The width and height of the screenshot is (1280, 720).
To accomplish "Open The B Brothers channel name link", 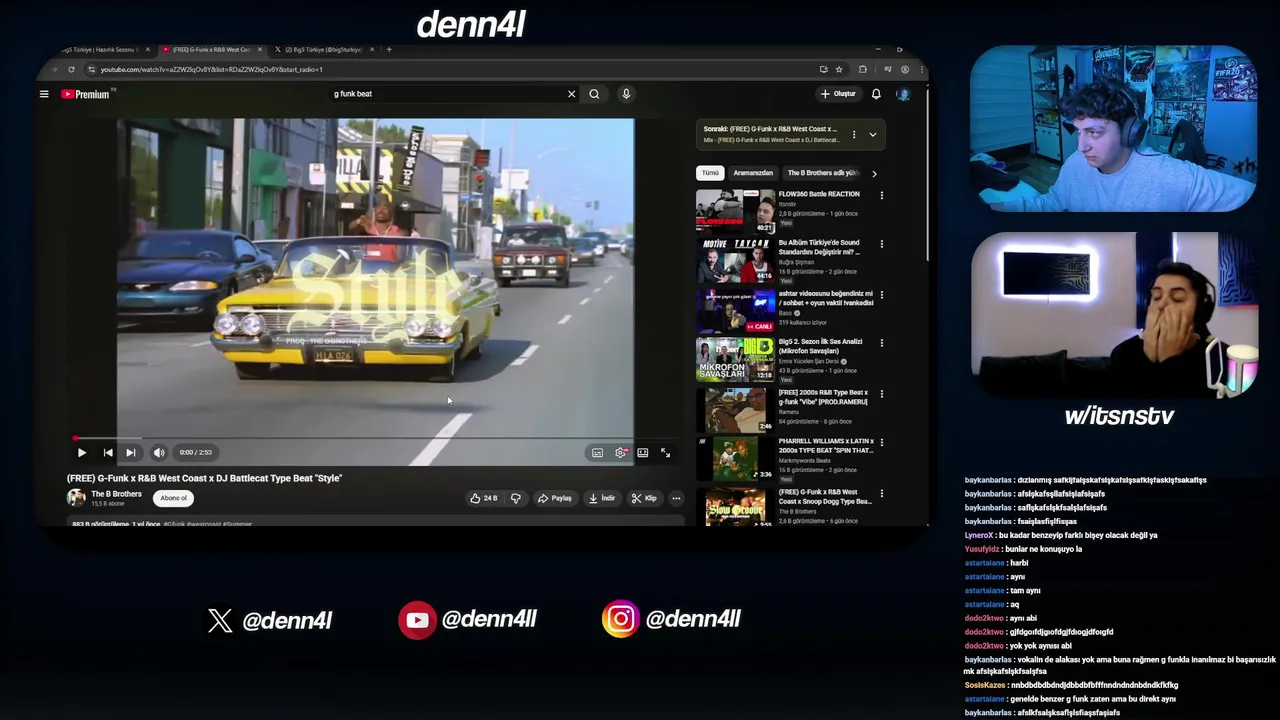I will click(x=117, y=494).
